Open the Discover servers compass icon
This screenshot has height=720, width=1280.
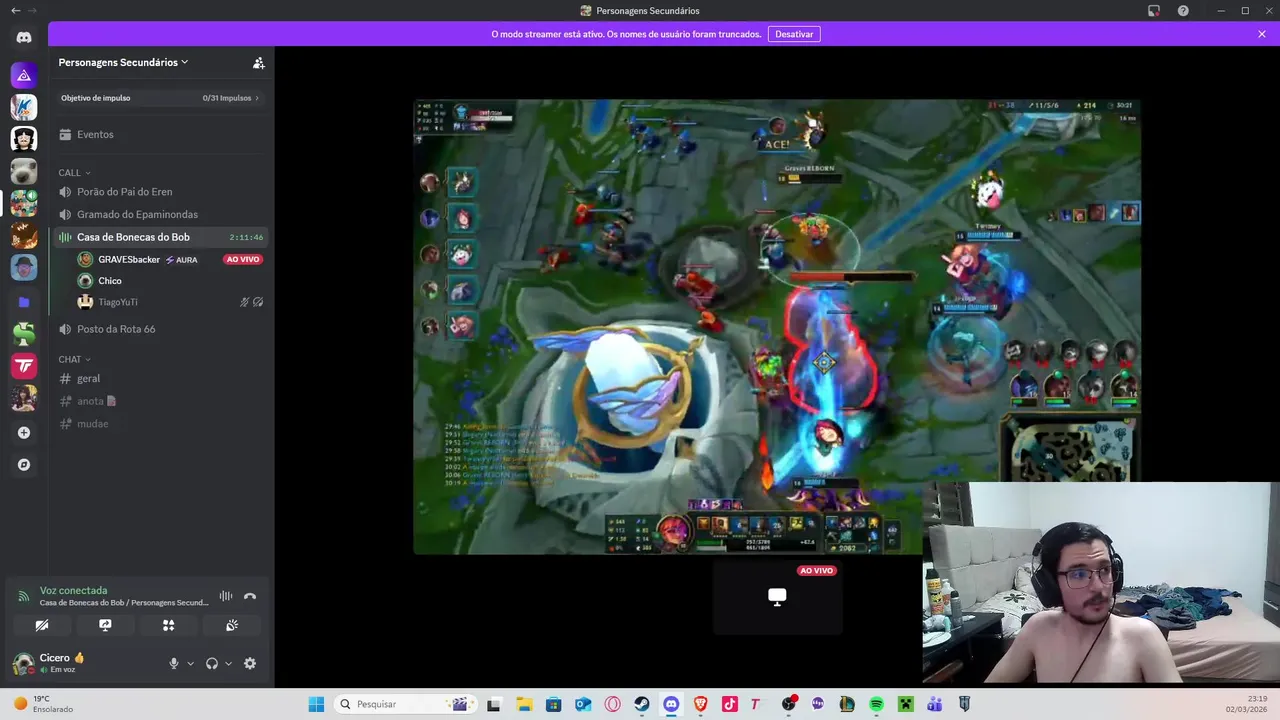click(x=24, y=465)
